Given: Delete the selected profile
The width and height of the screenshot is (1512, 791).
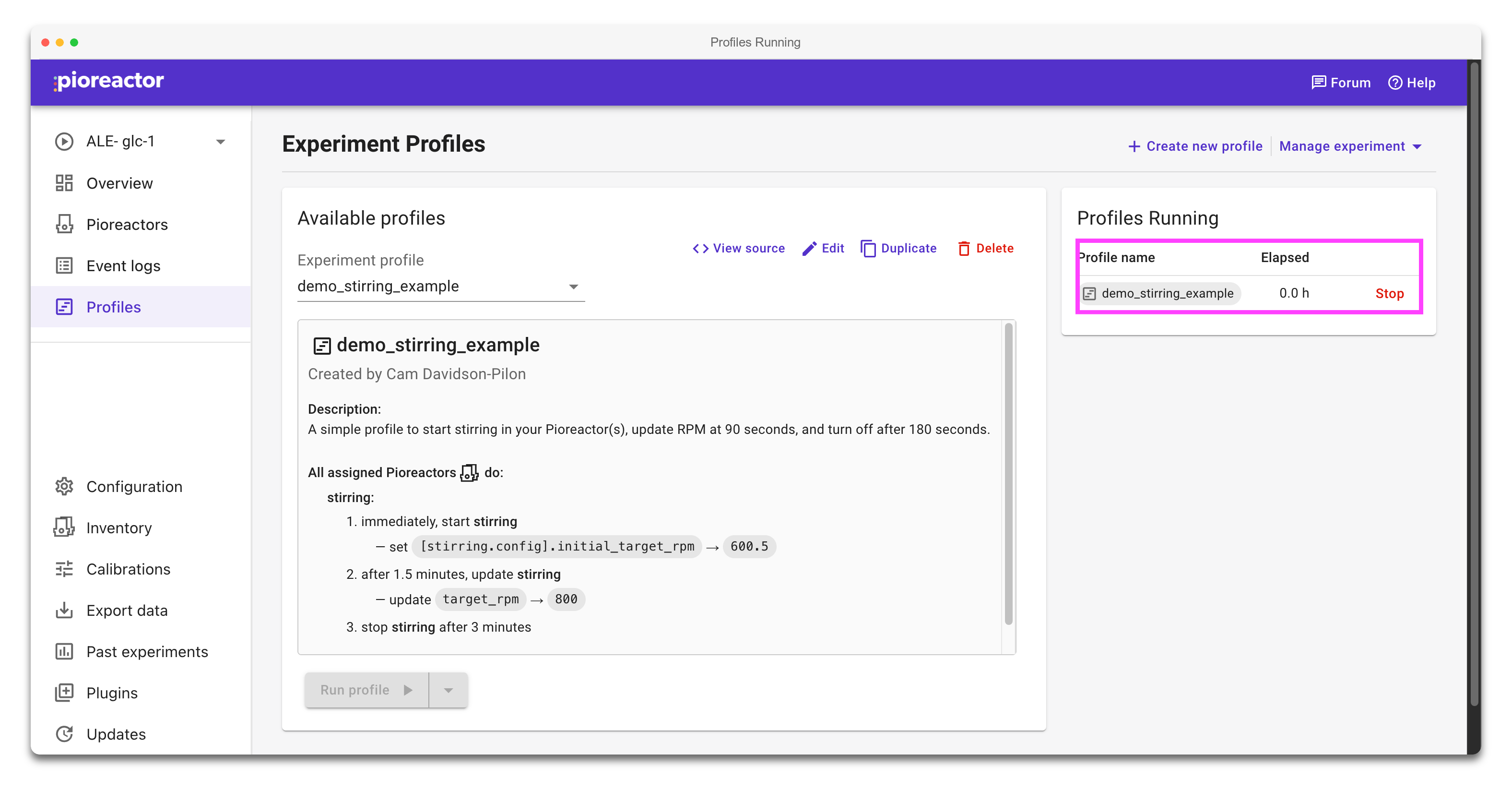Looking at the screenshot, I should coord(985,249).
